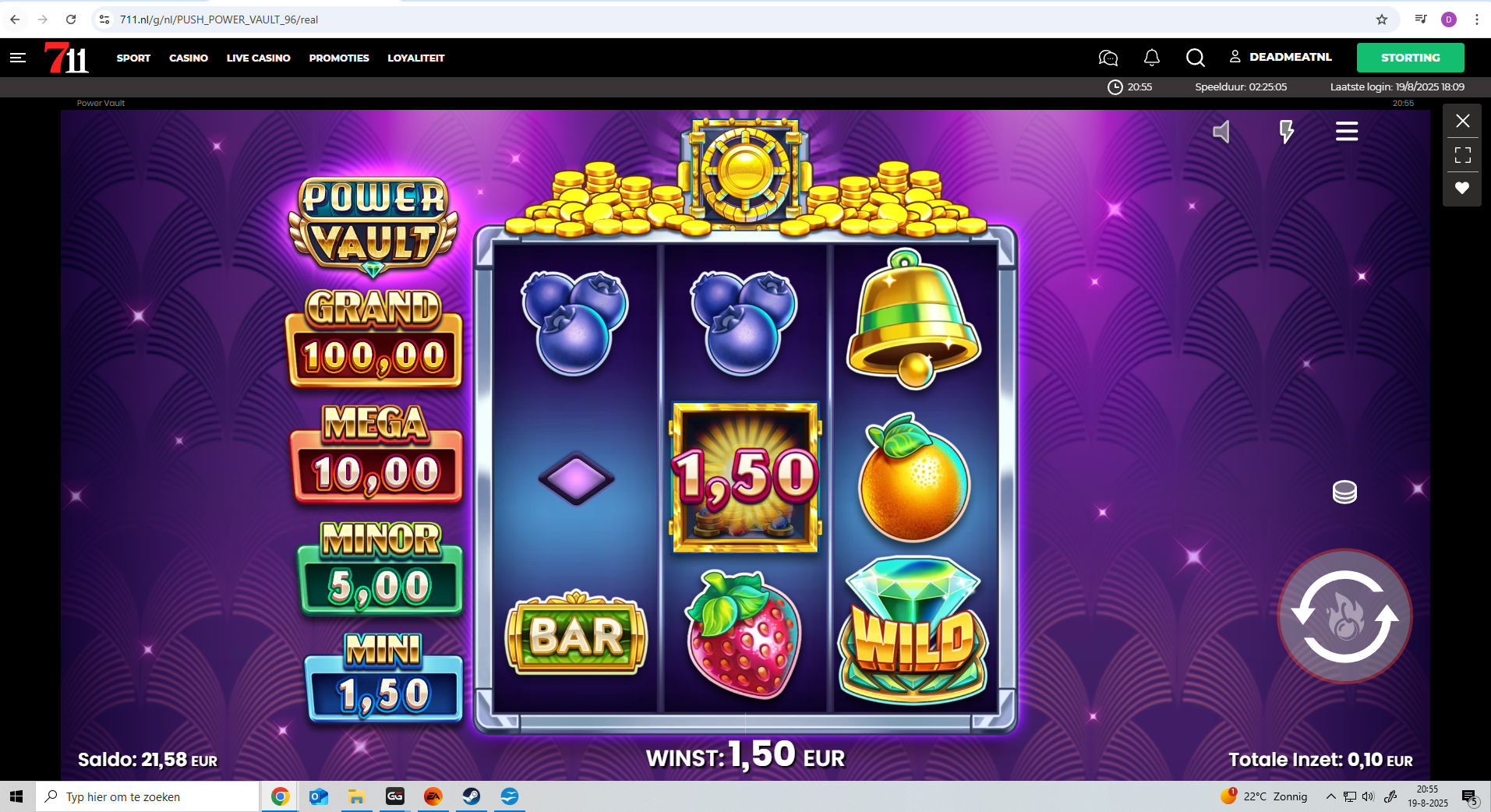This screenshot has width=1491, height=812.
Task: Open the PROMOTIES page link
Action: tap(339, 58)
